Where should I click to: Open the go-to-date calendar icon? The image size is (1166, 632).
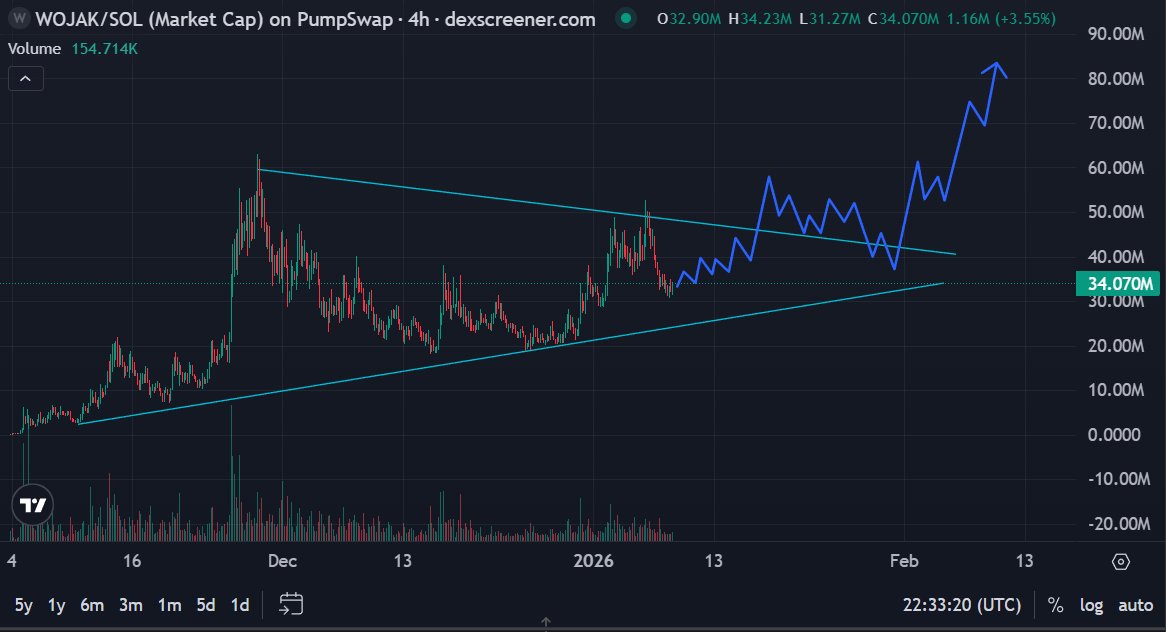click(x=291, y=604)
